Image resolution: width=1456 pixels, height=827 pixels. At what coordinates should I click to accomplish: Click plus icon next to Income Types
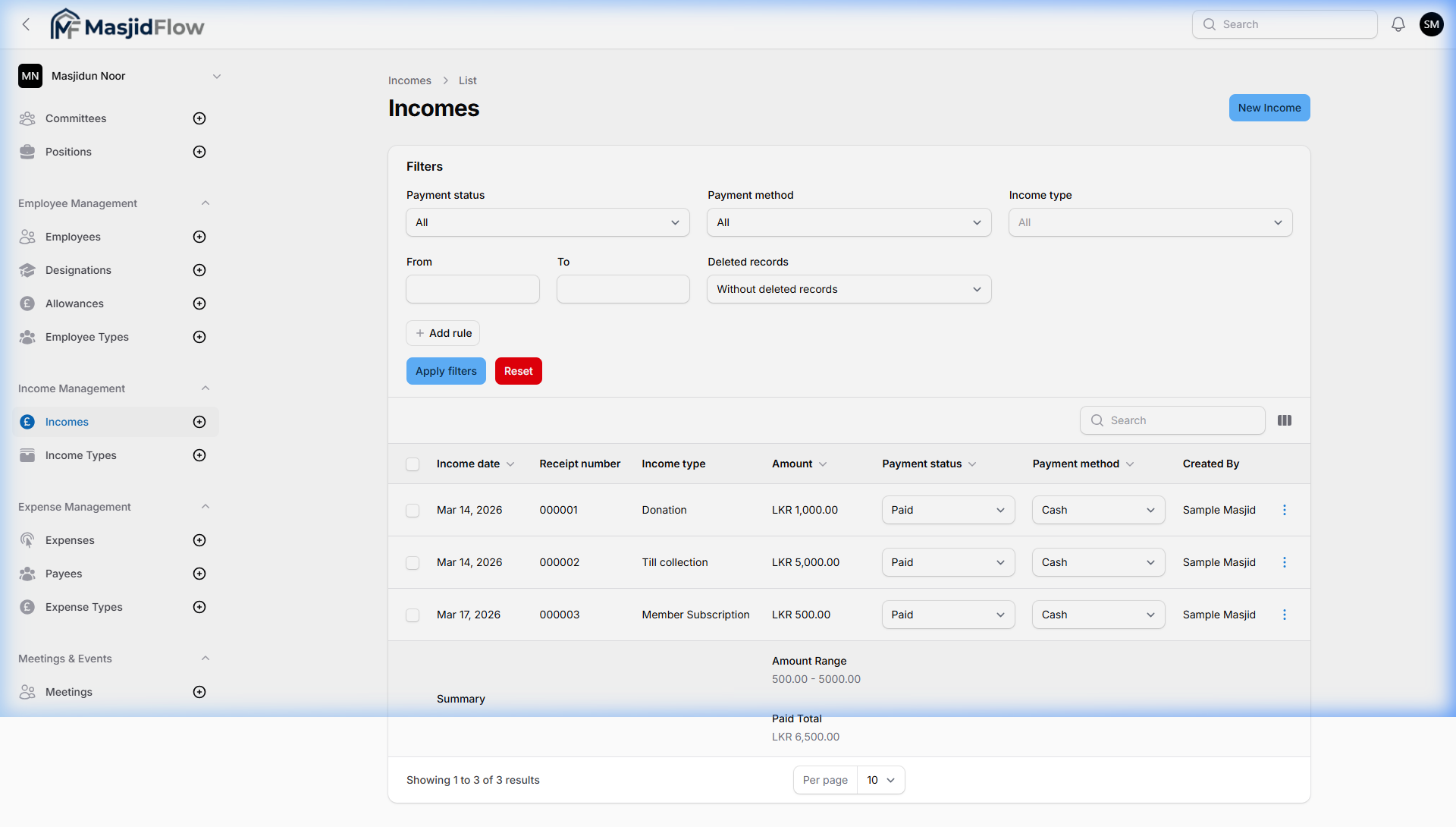pos(199,455)
